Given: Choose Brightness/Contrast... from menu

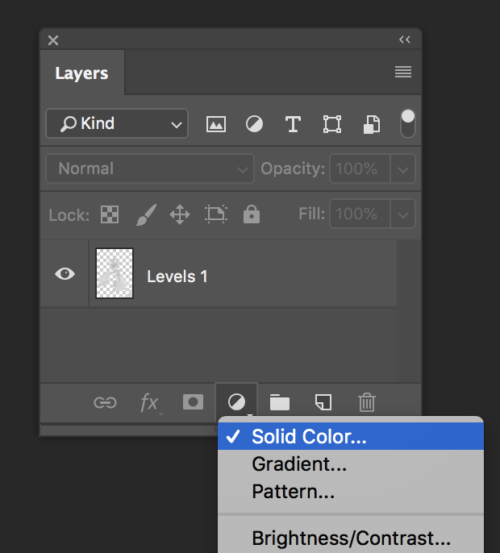Looking at the screenshot, I should click(x=351, y=538).
